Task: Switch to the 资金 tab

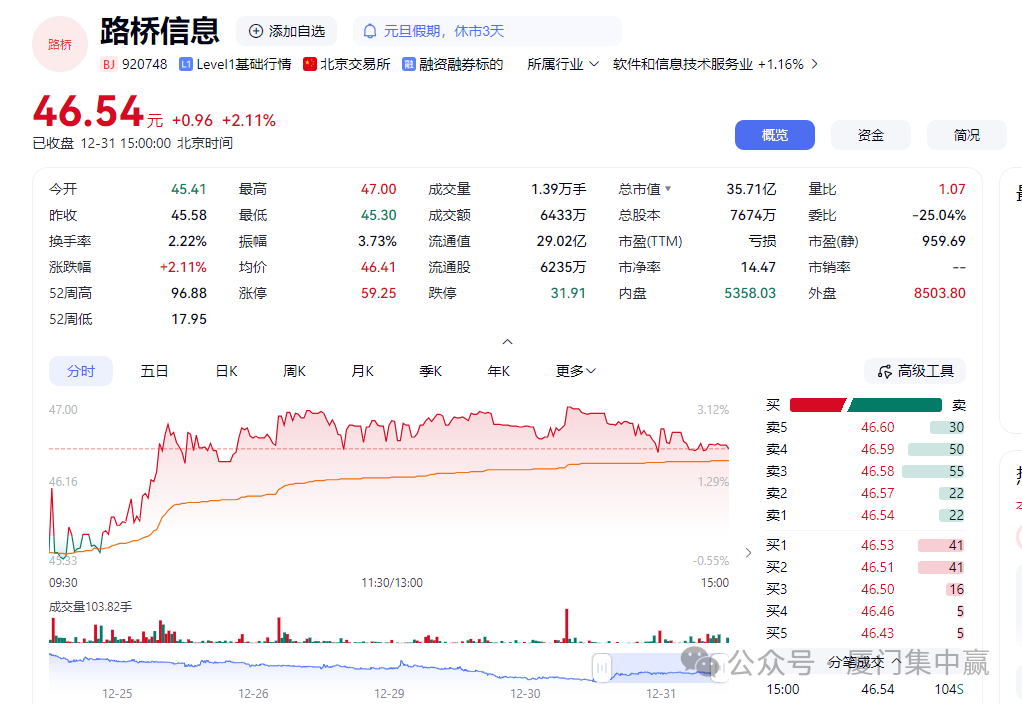Action: 871,135
